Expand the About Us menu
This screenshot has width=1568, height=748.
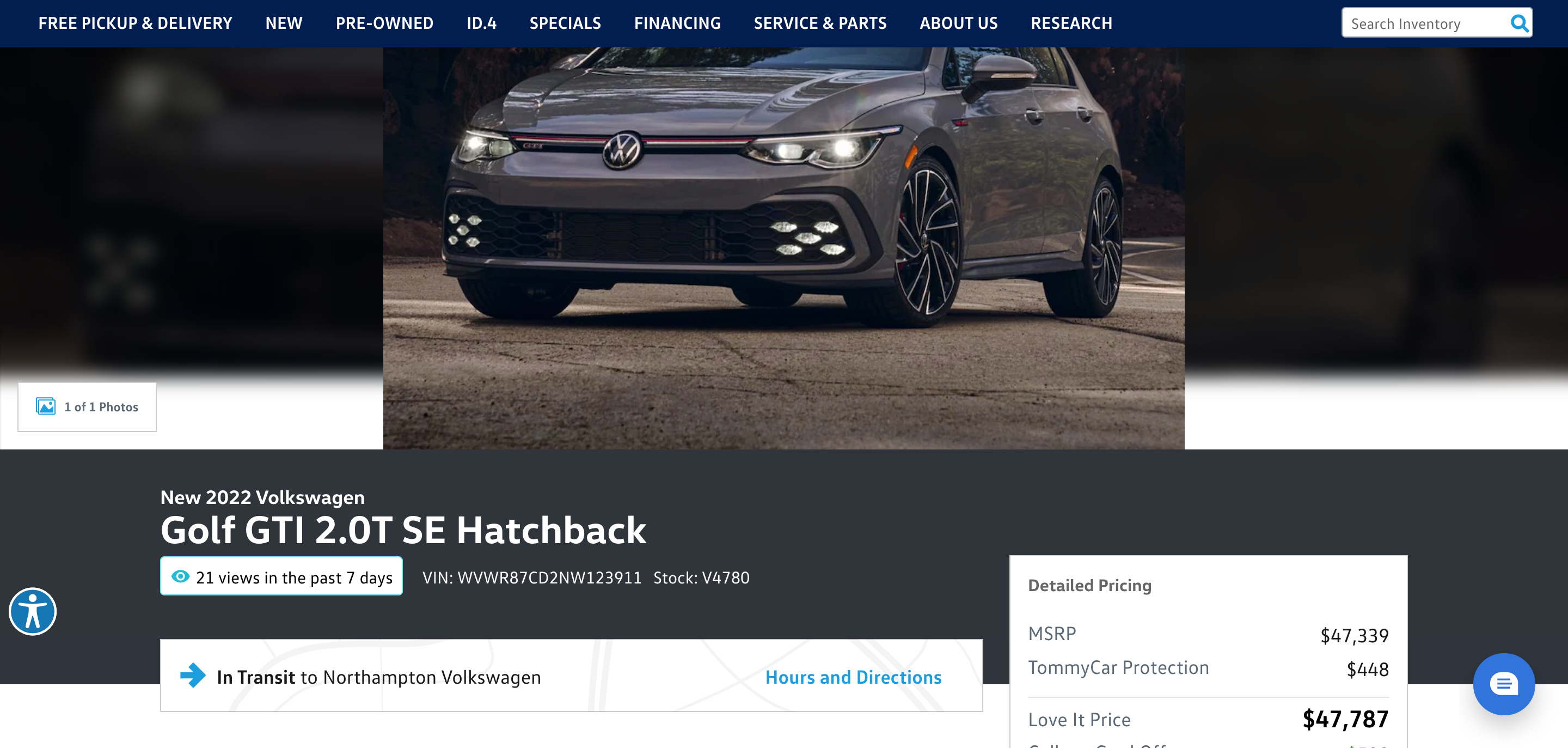point(958,23)
